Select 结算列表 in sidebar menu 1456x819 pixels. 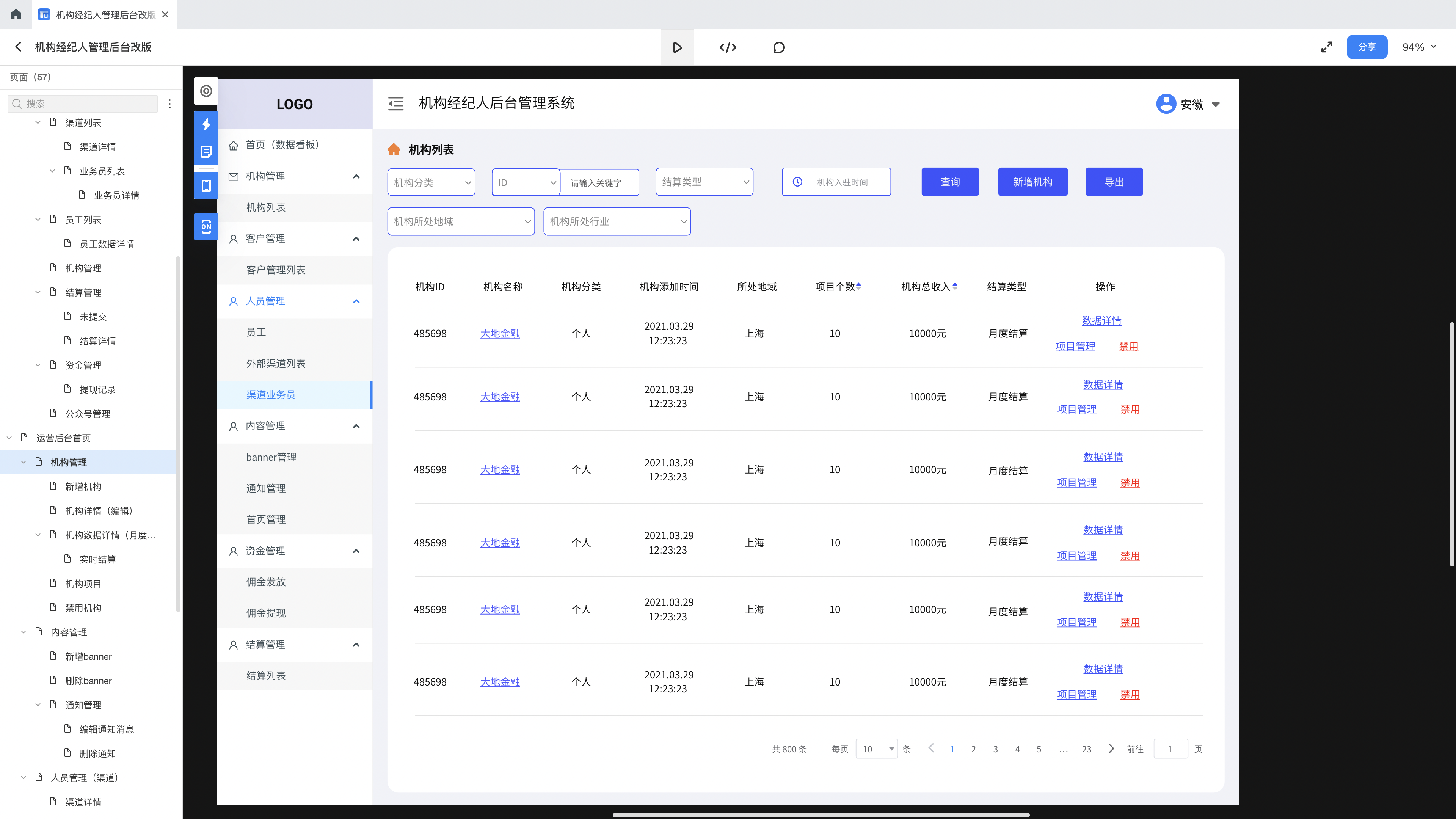(x=295, y=675)
